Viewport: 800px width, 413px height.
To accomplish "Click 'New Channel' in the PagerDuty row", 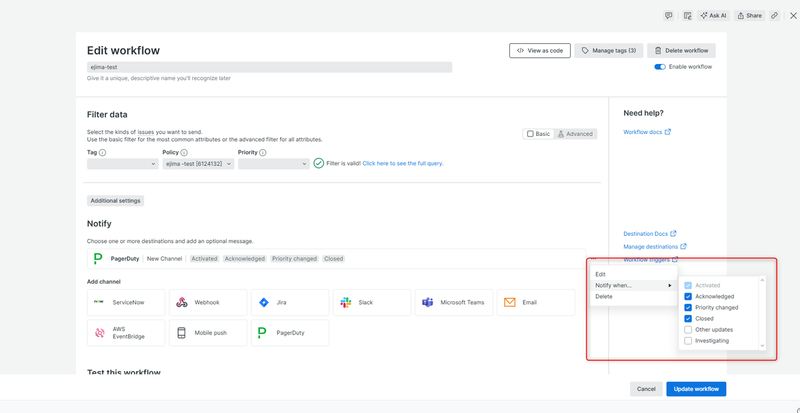I will [x=164, y=259].
